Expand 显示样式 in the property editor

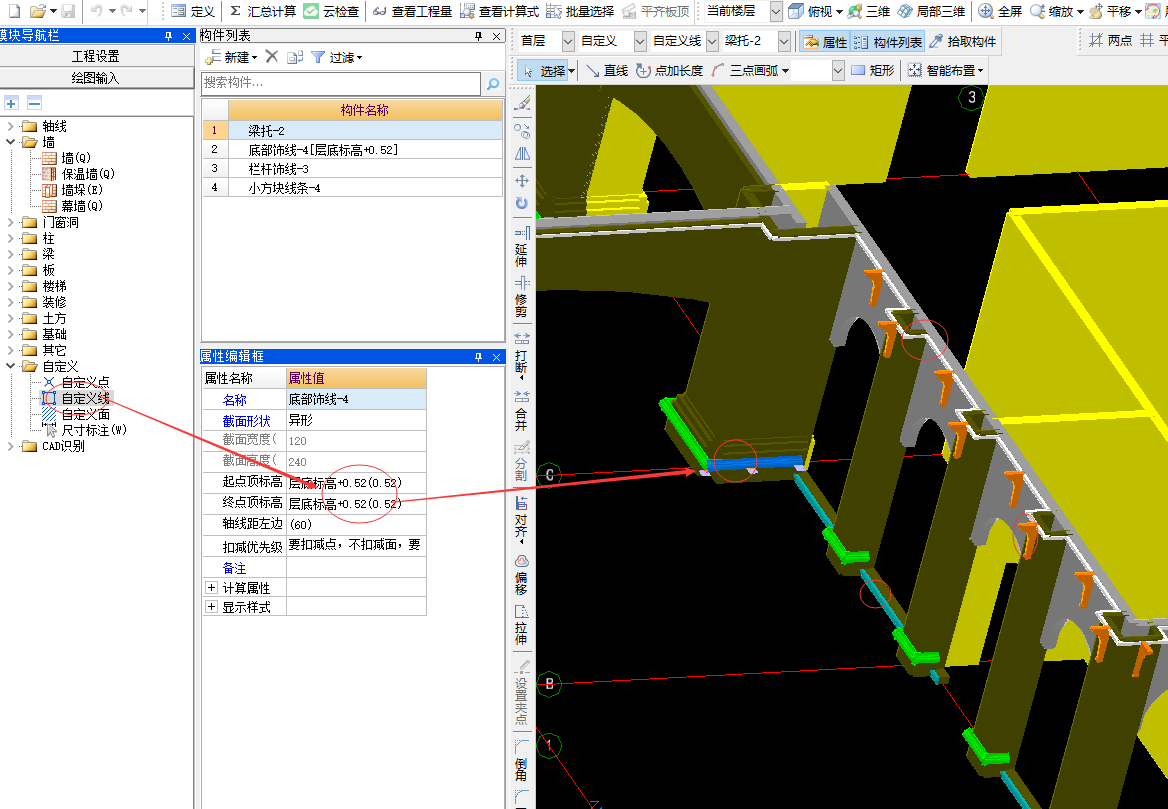pos(212,607)
